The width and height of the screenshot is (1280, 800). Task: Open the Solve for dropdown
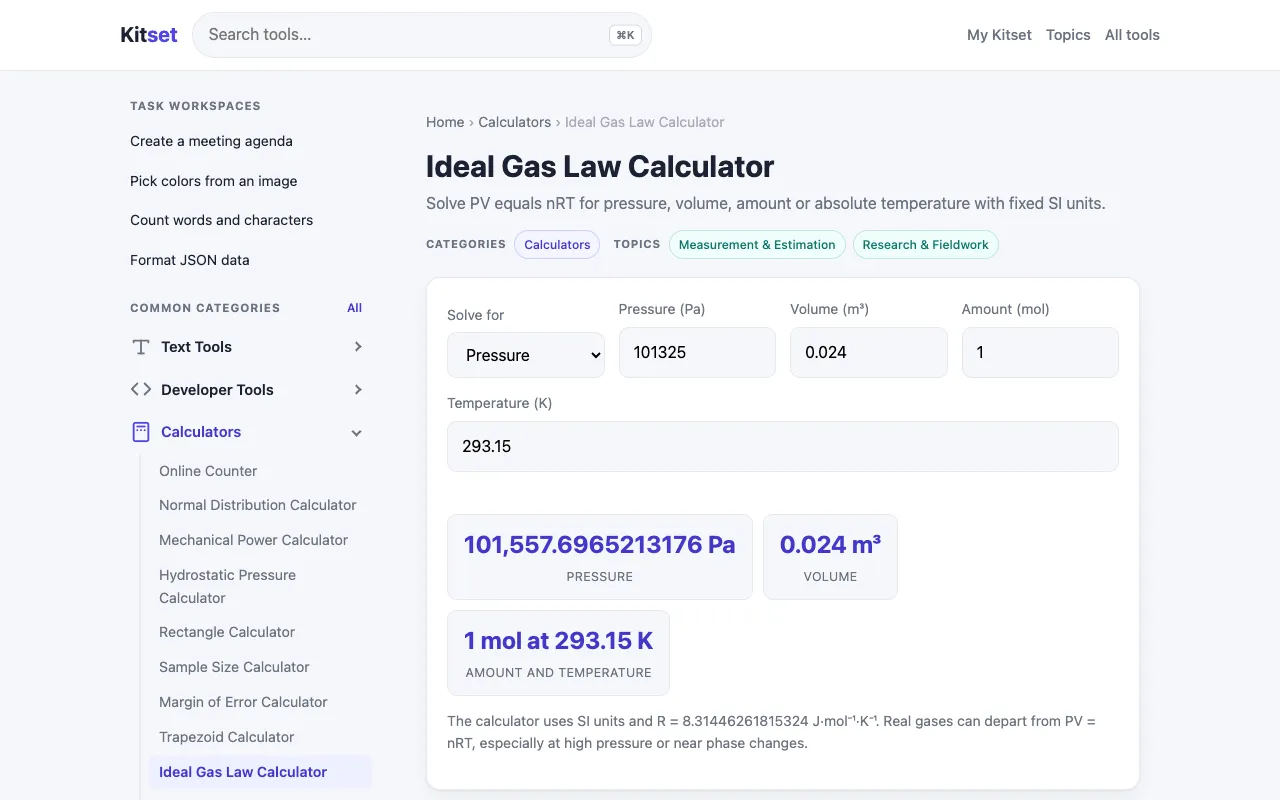(526, 355)
